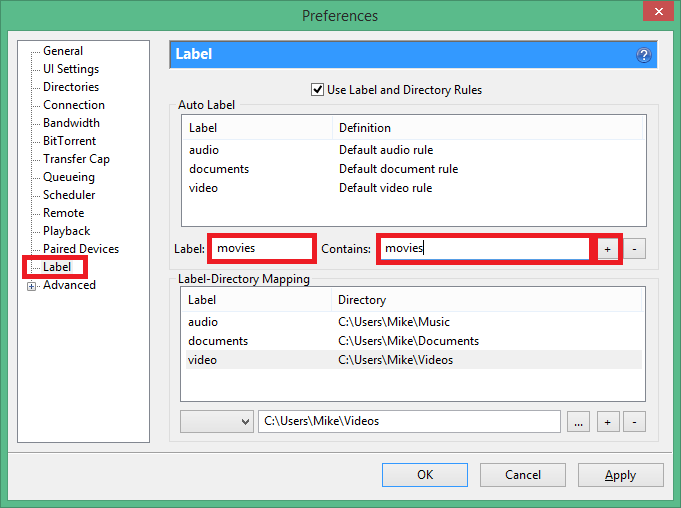This screenshot has height=508, width=681.
Task: Click the Apply button
Action: (620, 475)
